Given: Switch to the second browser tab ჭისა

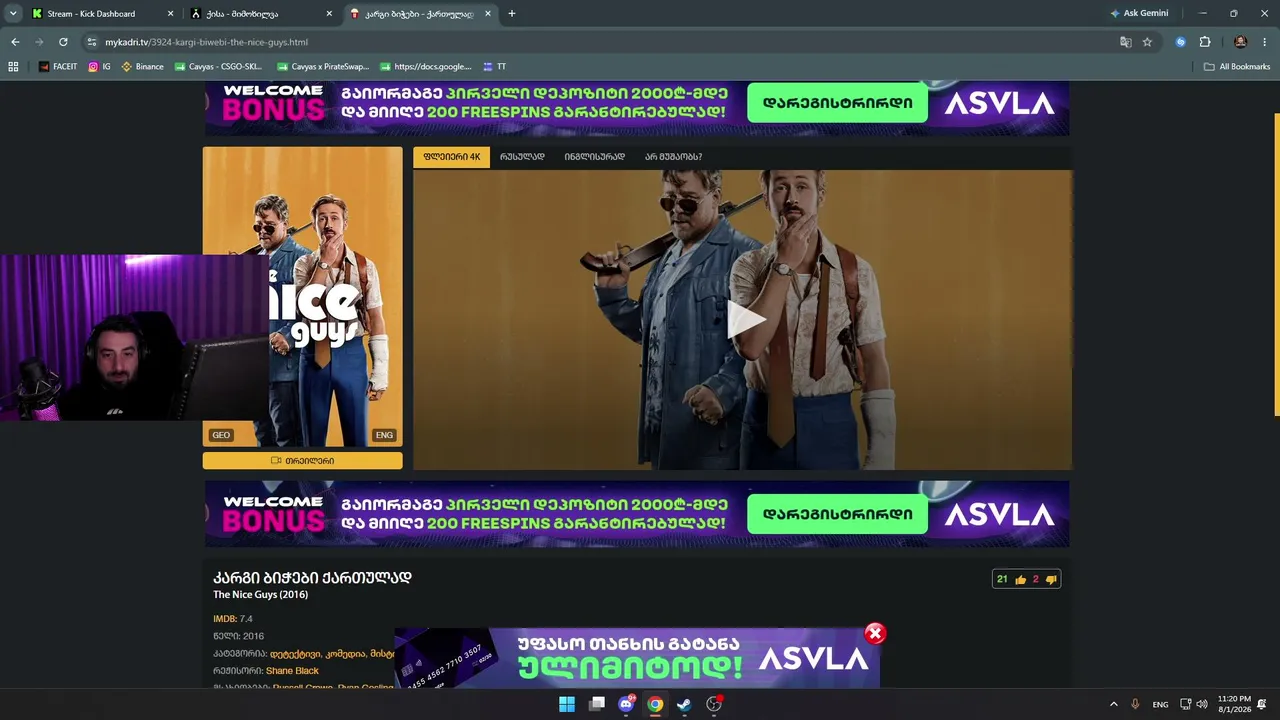Looking at the screenshot, I should point(262,14).
